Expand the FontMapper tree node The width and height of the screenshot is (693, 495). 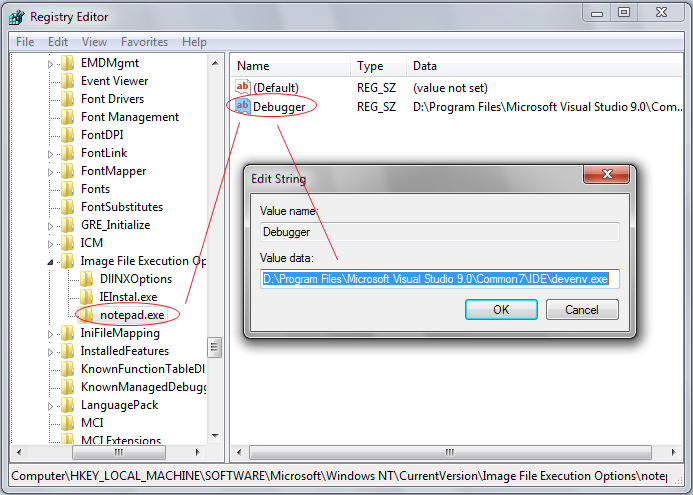pyautogui.click(x=50, y=172)
